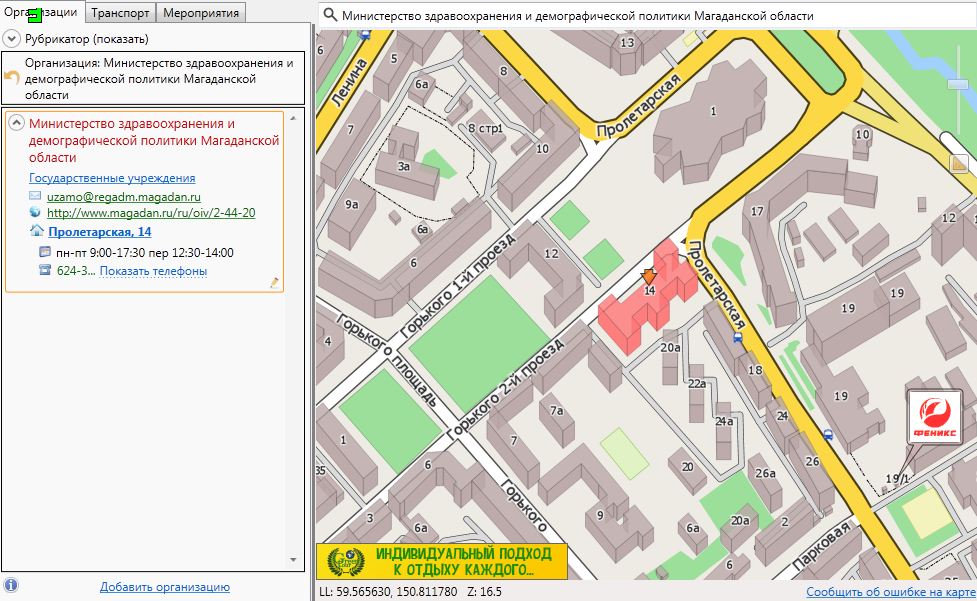The image size is (977, 601).
Task: Click the email envelope icon
Action: [x=36, y=197]
